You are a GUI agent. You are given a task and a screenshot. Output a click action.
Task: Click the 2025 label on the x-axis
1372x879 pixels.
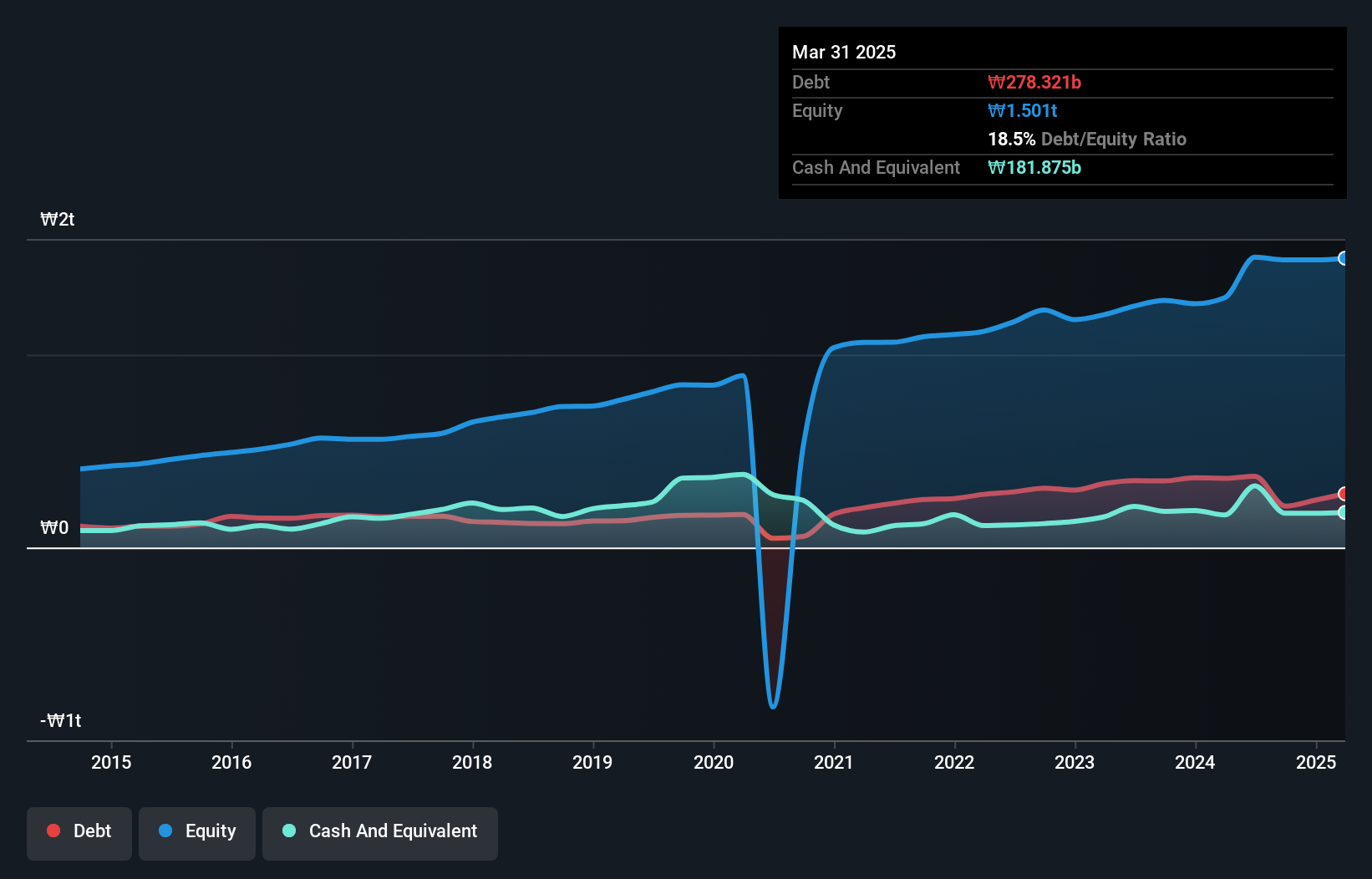(1316, 762)
